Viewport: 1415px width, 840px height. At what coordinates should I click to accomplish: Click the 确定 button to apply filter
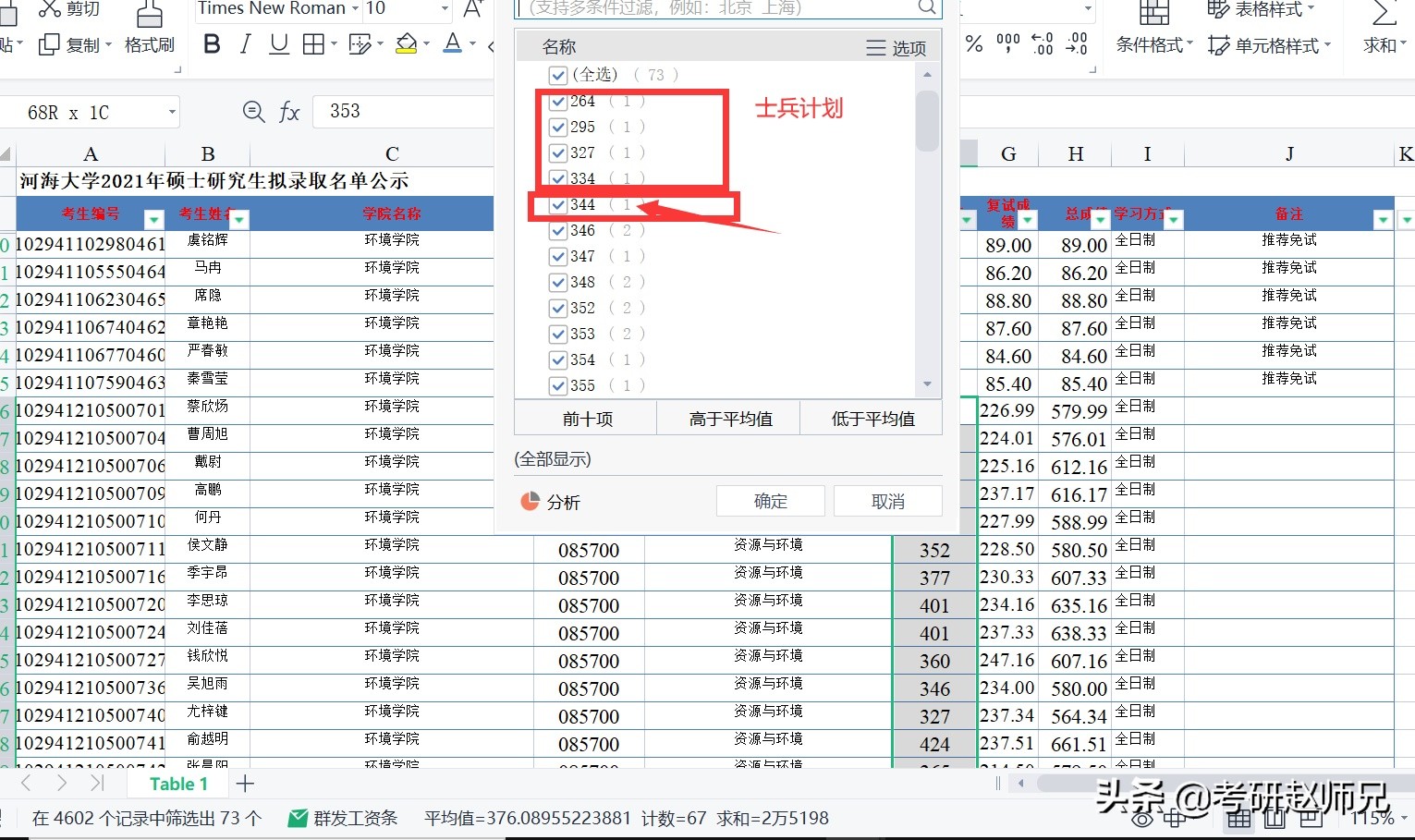tap(770, 501)
